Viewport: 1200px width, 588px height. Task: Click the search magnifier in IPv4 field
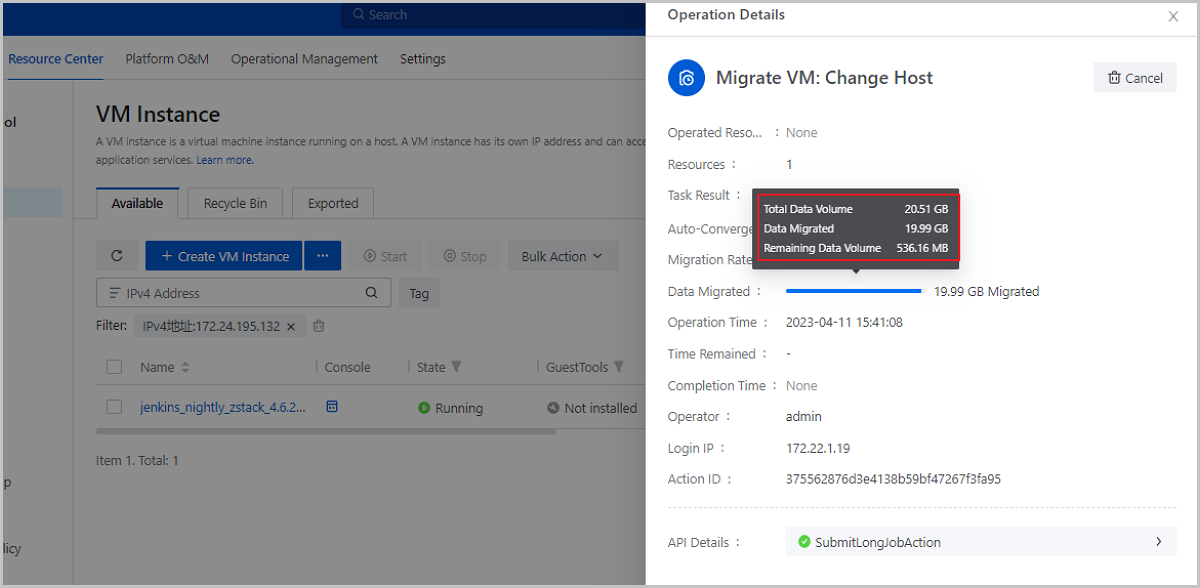pyautogui.click(x=372, y=293)
